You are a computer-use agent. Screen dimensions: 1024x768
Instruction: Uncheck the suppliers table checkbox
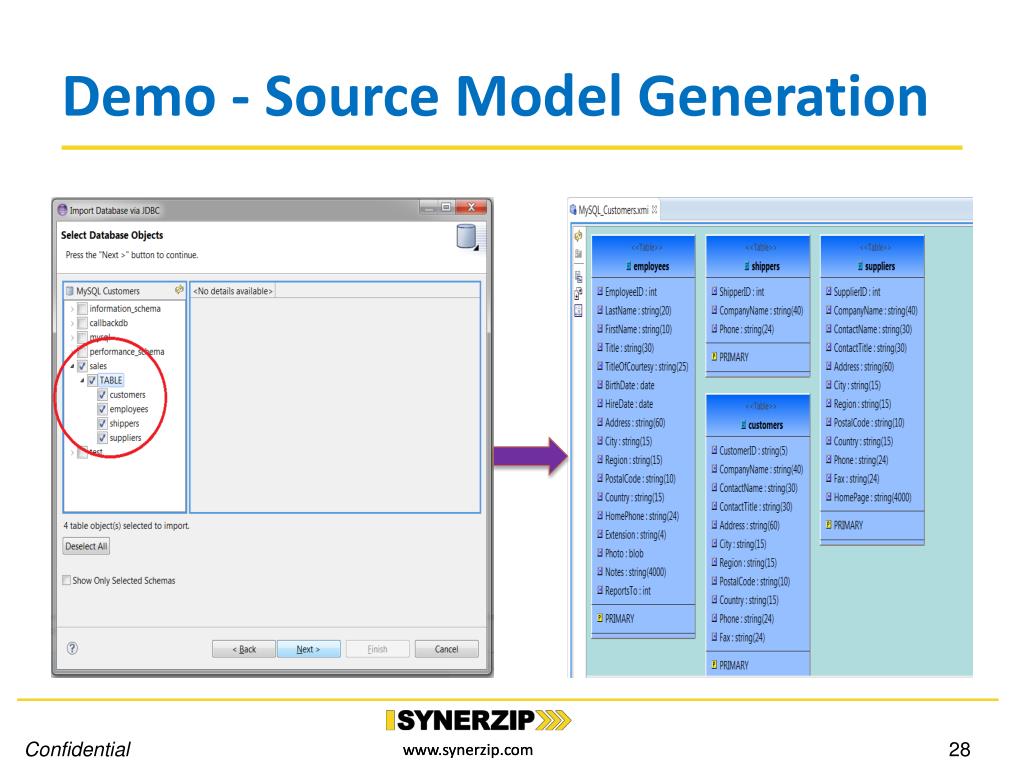point(103,438)
